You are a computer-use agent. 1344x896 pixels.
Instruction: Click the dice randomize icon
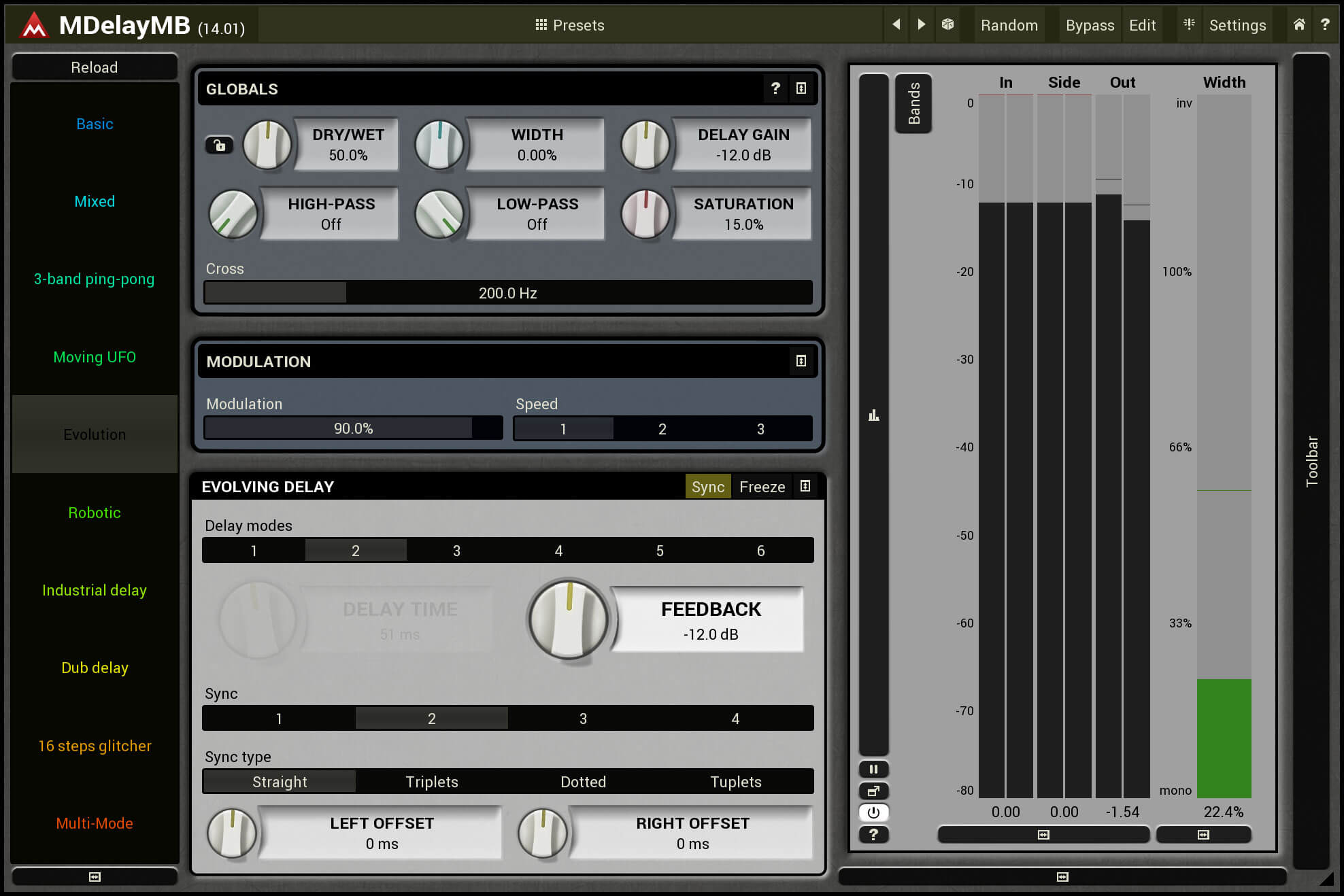(x=947, y=24)
